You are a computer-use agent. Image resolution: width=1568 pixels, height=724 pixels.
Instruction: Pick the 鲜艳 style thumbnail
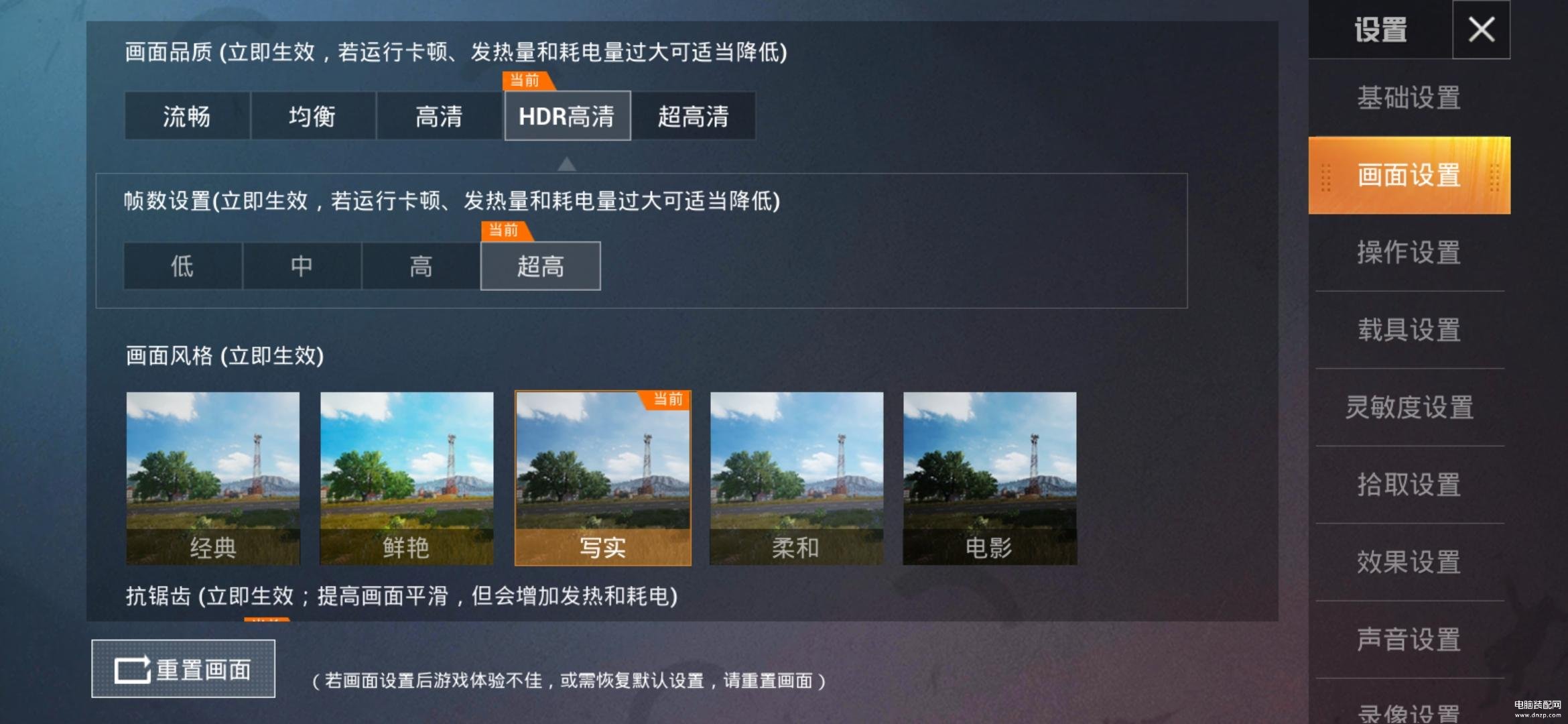(x=407, y=479)
